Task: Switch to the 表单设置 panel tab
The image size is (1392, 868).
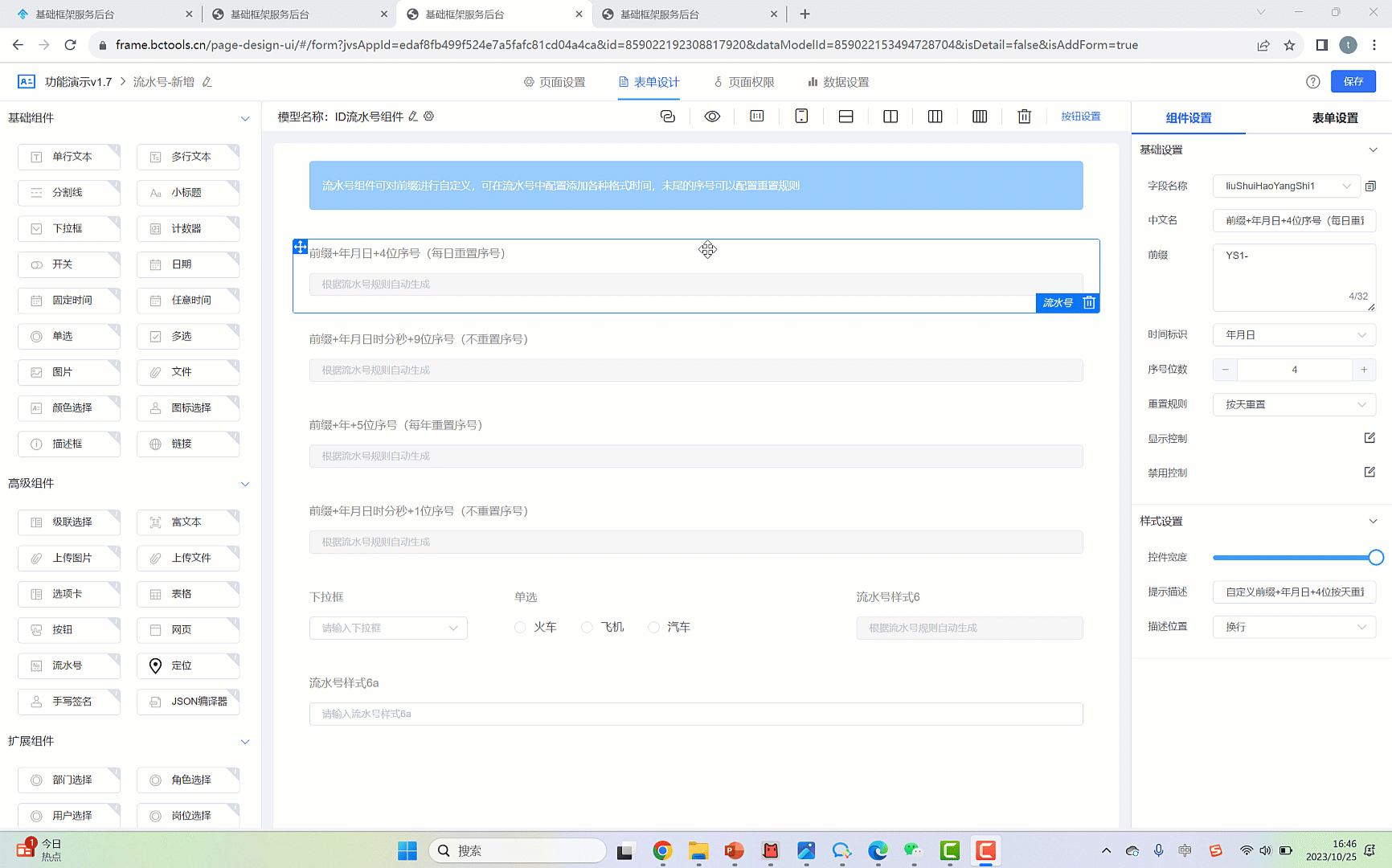Action: click(x=1335, y=118)
